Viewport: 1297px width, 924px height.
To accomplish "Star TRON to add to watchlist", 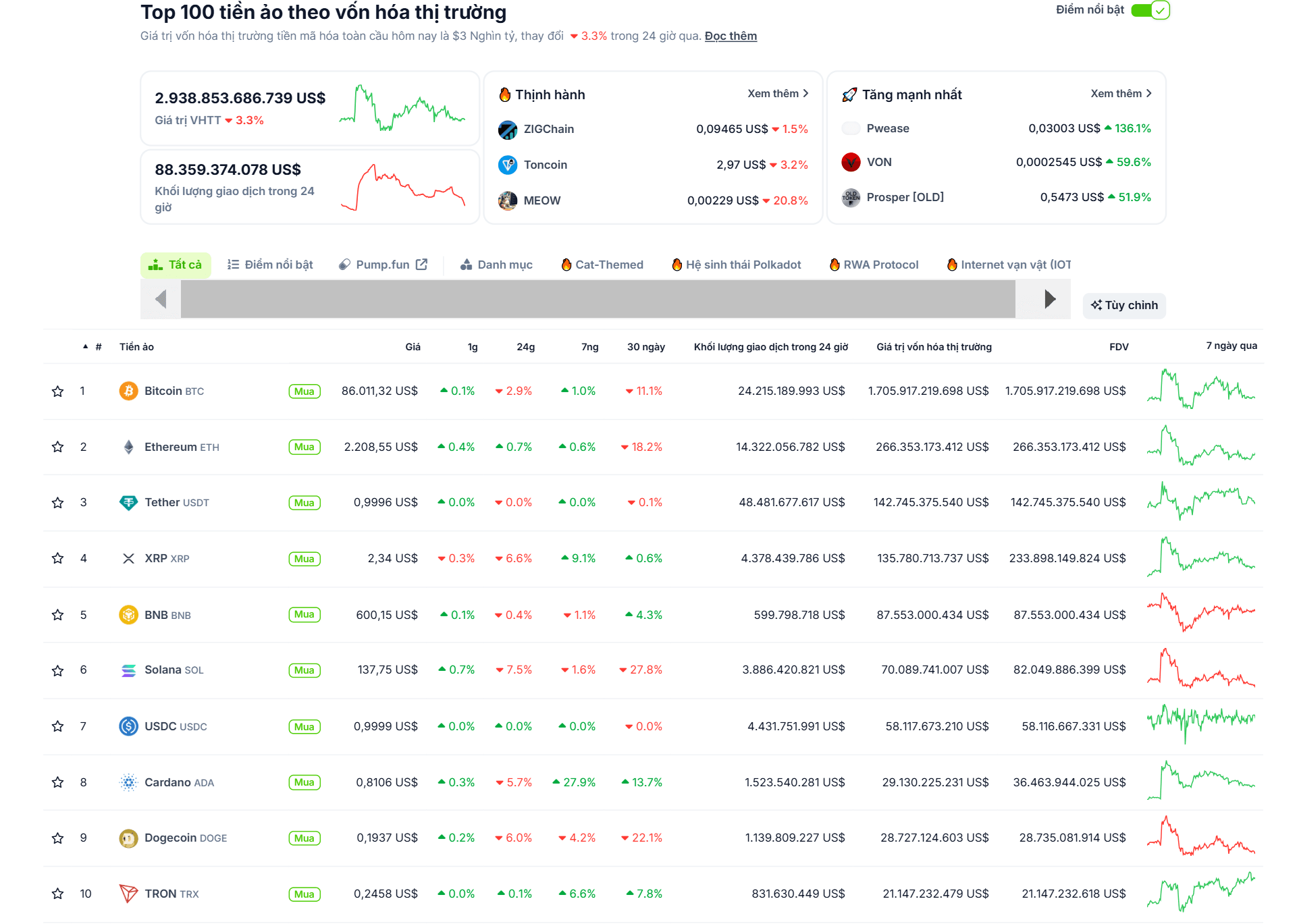I will (58, 894).
